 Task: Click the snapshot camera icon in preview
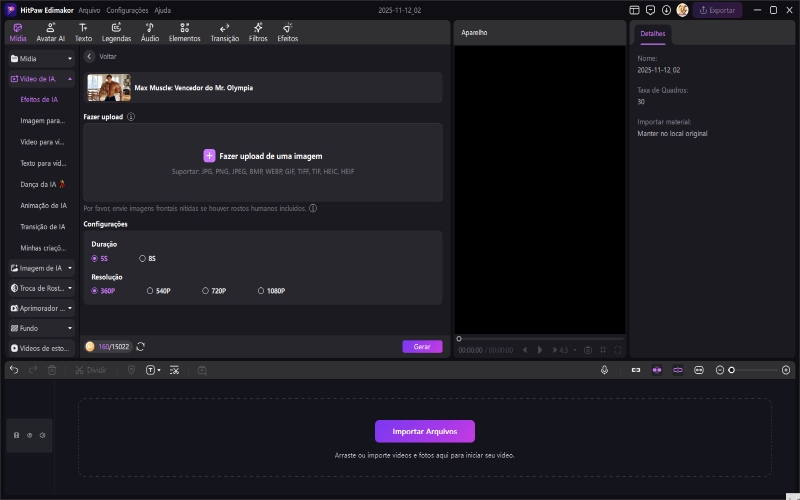(x=588, y=350)
